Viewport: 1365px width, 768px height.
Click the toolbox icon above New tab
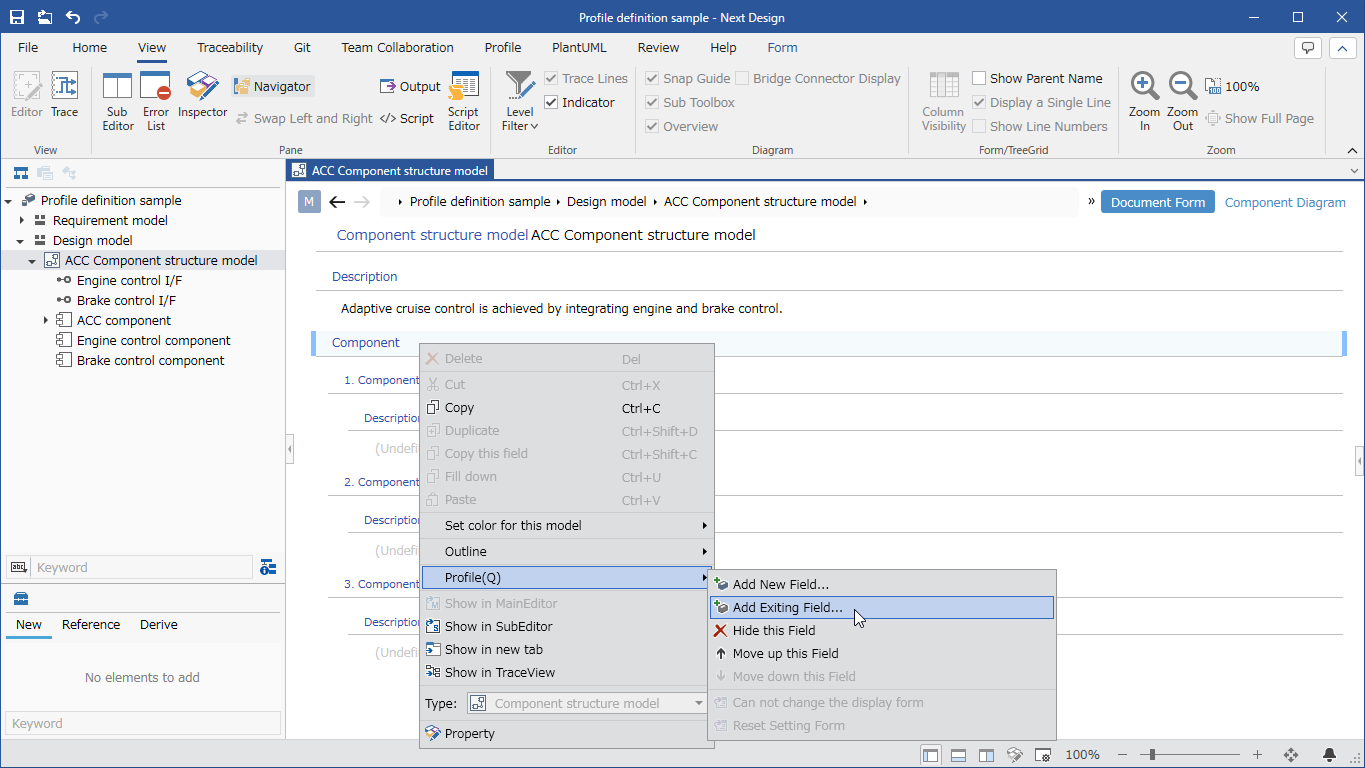pyautogui.click(x=20, y=599)
